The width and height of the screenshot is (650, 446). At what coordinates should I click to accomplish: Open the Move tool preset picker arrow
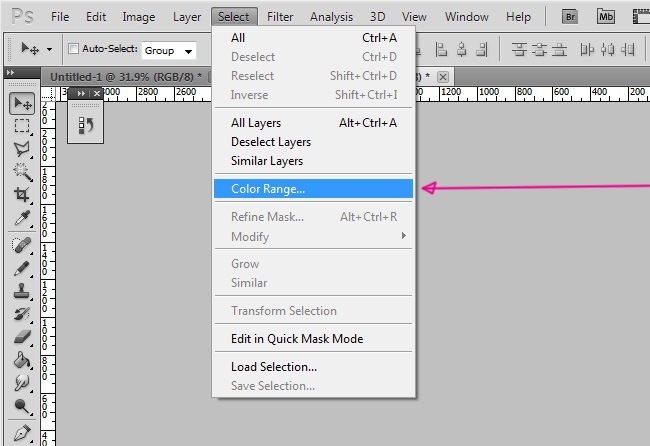pos(49,49)
